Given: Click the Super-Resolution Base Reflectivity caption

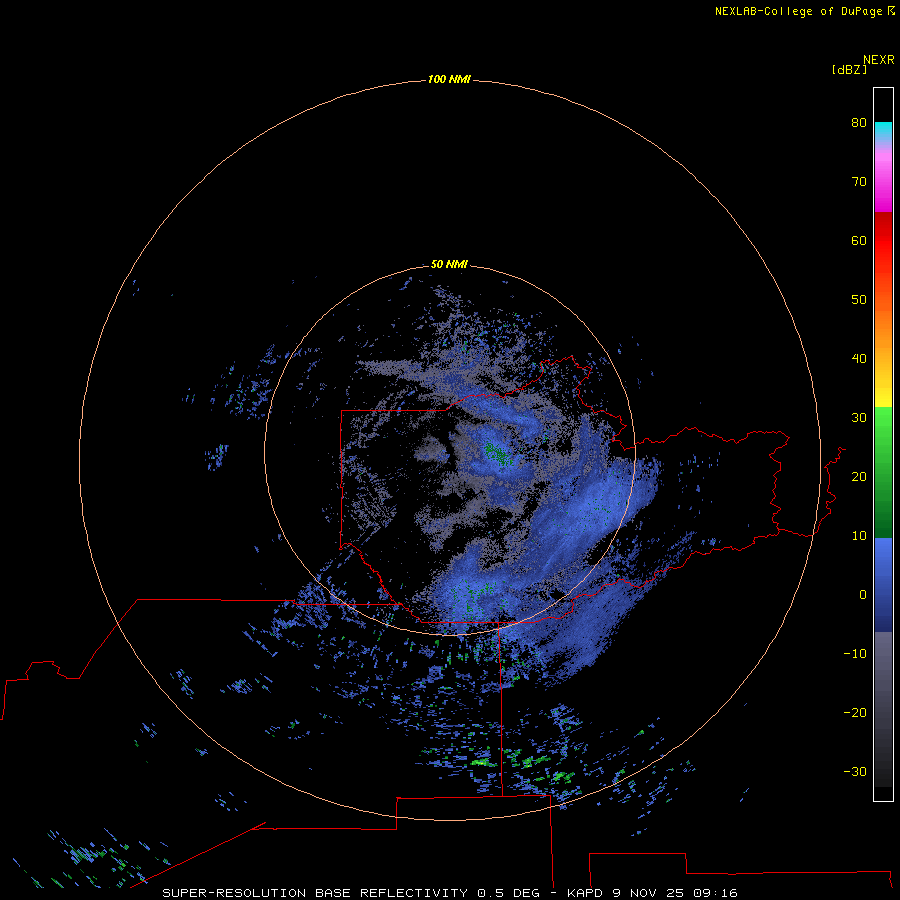Looking at the screenshot, I should pos(449,893).
